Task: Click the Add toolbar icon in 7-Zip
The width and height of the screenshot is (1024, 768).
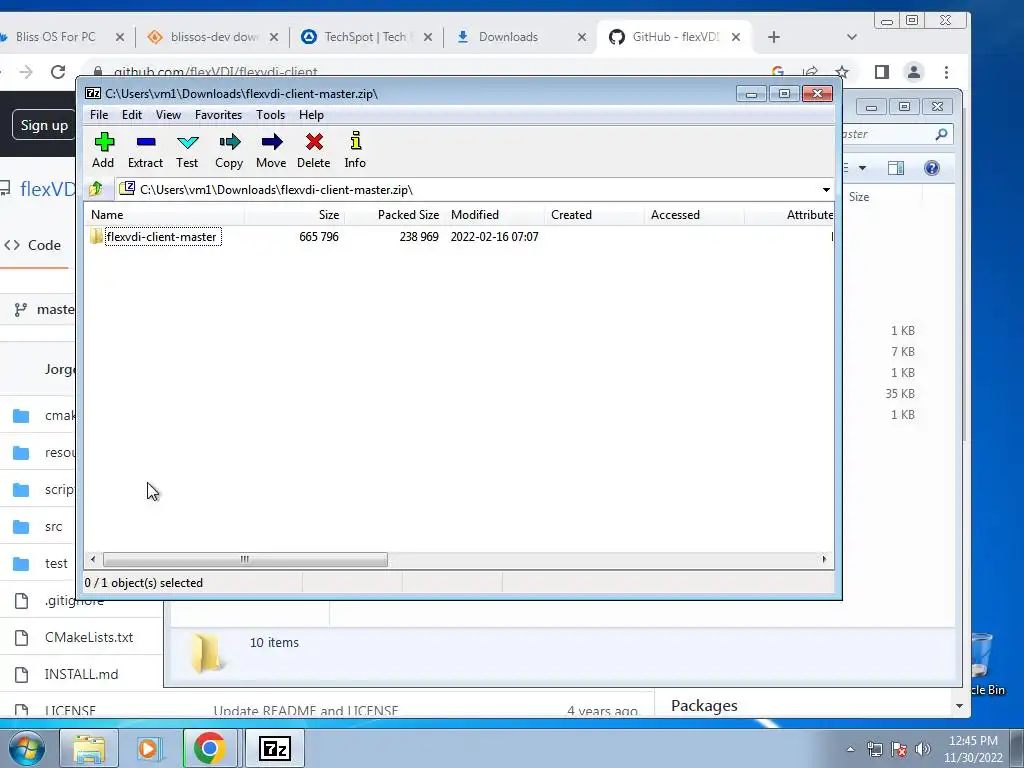Action: click(x=103, y=151)
